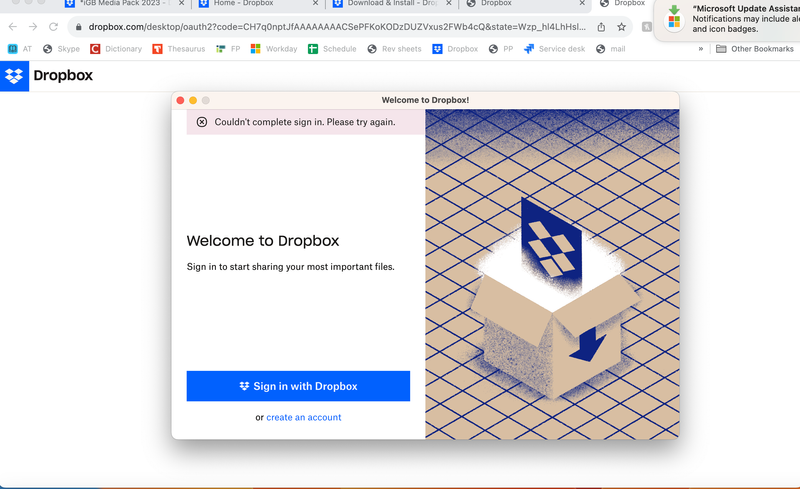The width and height of the screenshot is (800, 489).
Task: Switch to the Home - Dropbox tab
Action: pos(243,4)
